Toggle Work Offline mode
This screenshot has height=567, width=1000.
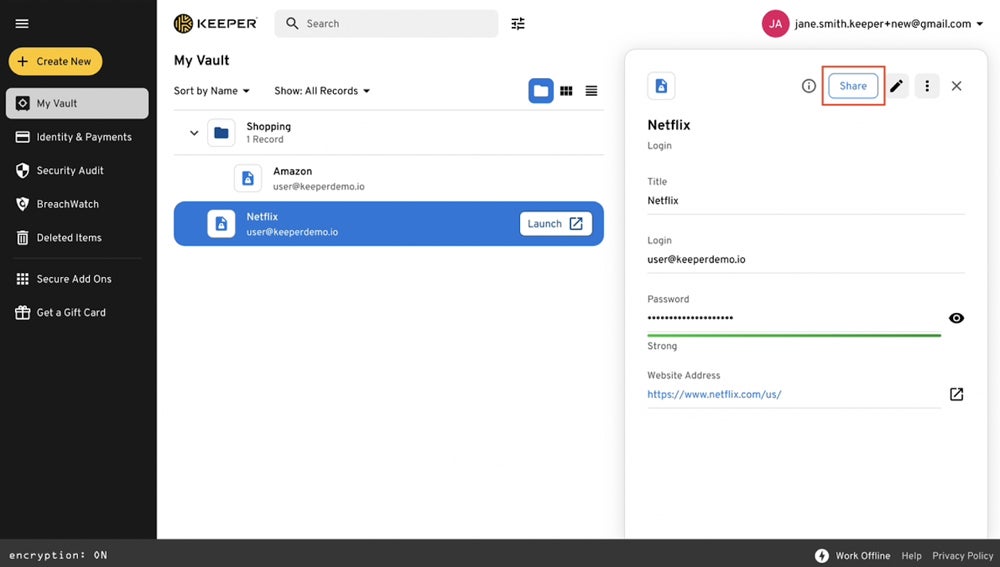pyautogui.click(x=852, y=556)
